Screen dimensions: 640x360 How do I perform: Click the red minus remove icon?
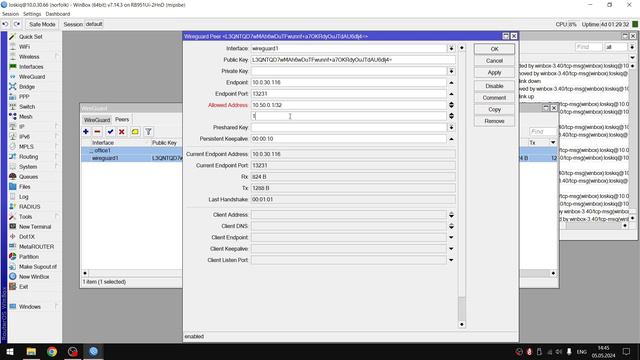tap(97, 131)
